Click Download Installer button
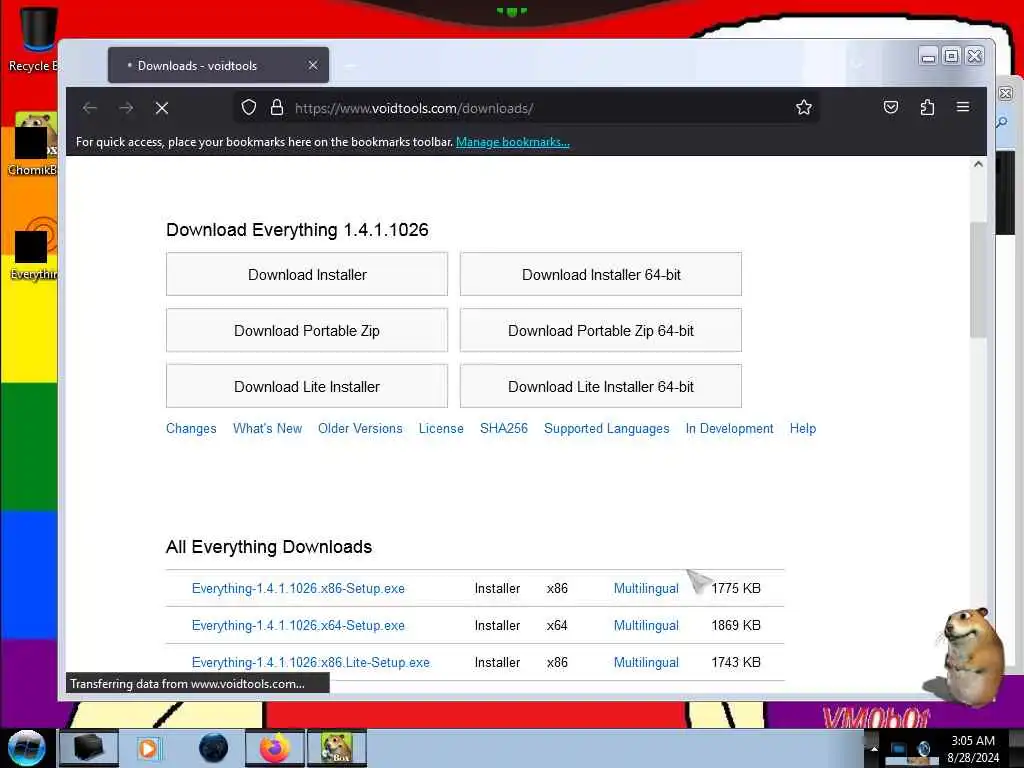Viewport: 1024px width, 768px height. (x=307, y=274)
